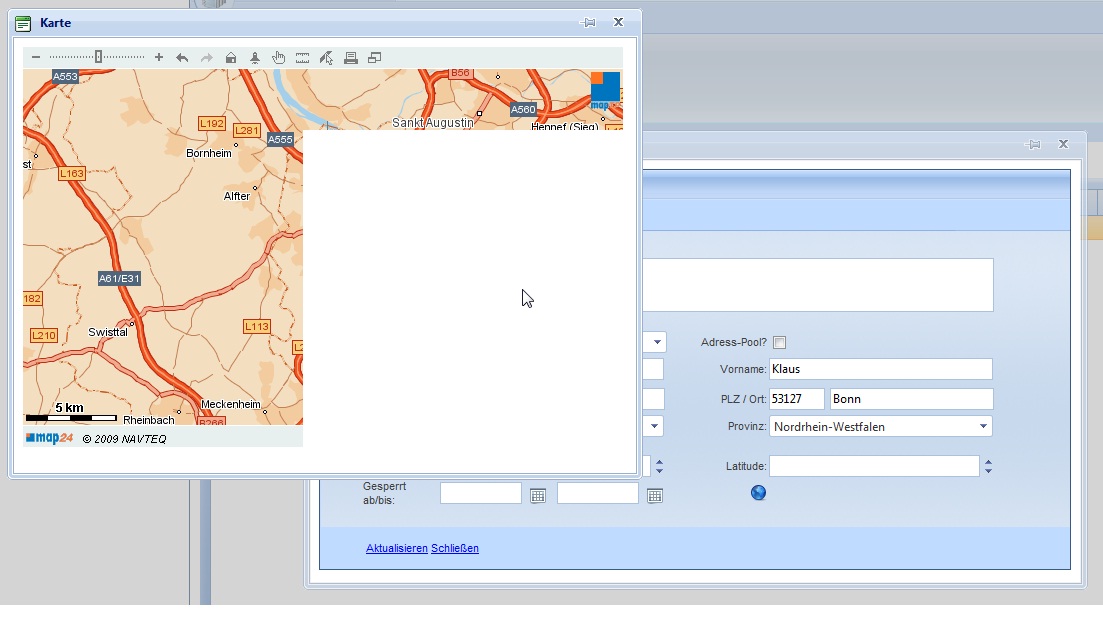This screenshot has height=630, width=1103.
Task: Click the home icon in map toolbar
Action: click(x=231, y=58)
